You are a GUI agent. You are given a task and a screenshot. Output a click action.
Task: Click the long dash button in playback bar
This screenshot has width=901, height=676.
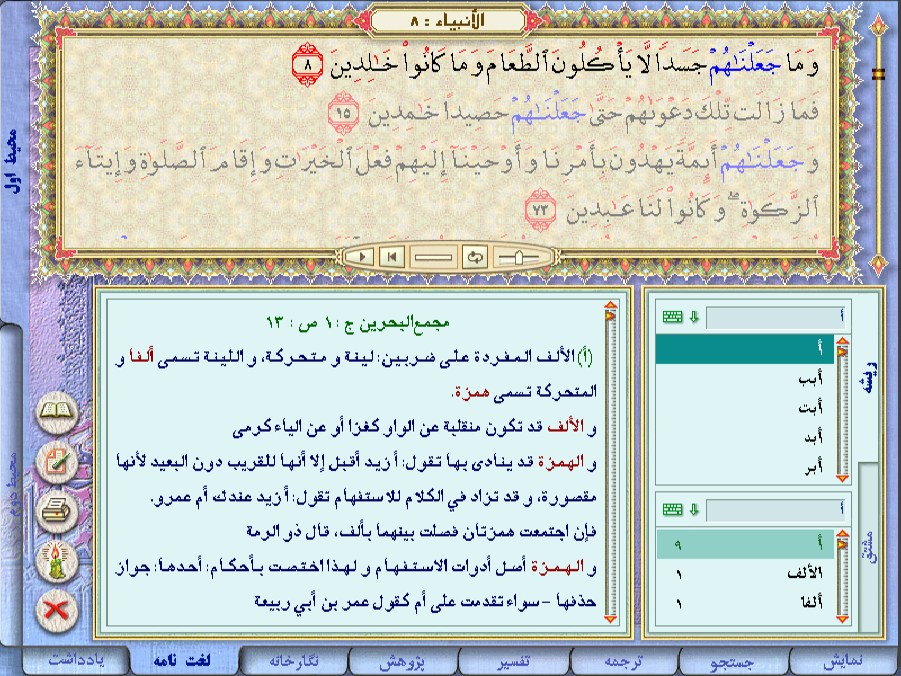(x=433, y=257)
